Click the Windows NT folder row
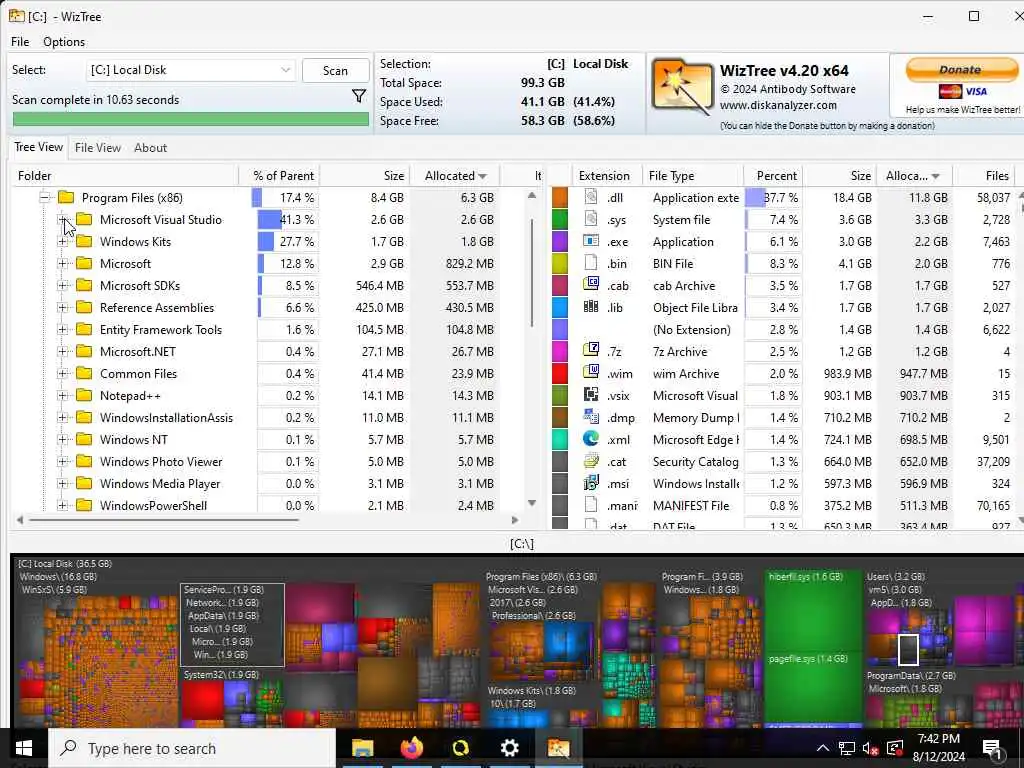 [134, 440]
